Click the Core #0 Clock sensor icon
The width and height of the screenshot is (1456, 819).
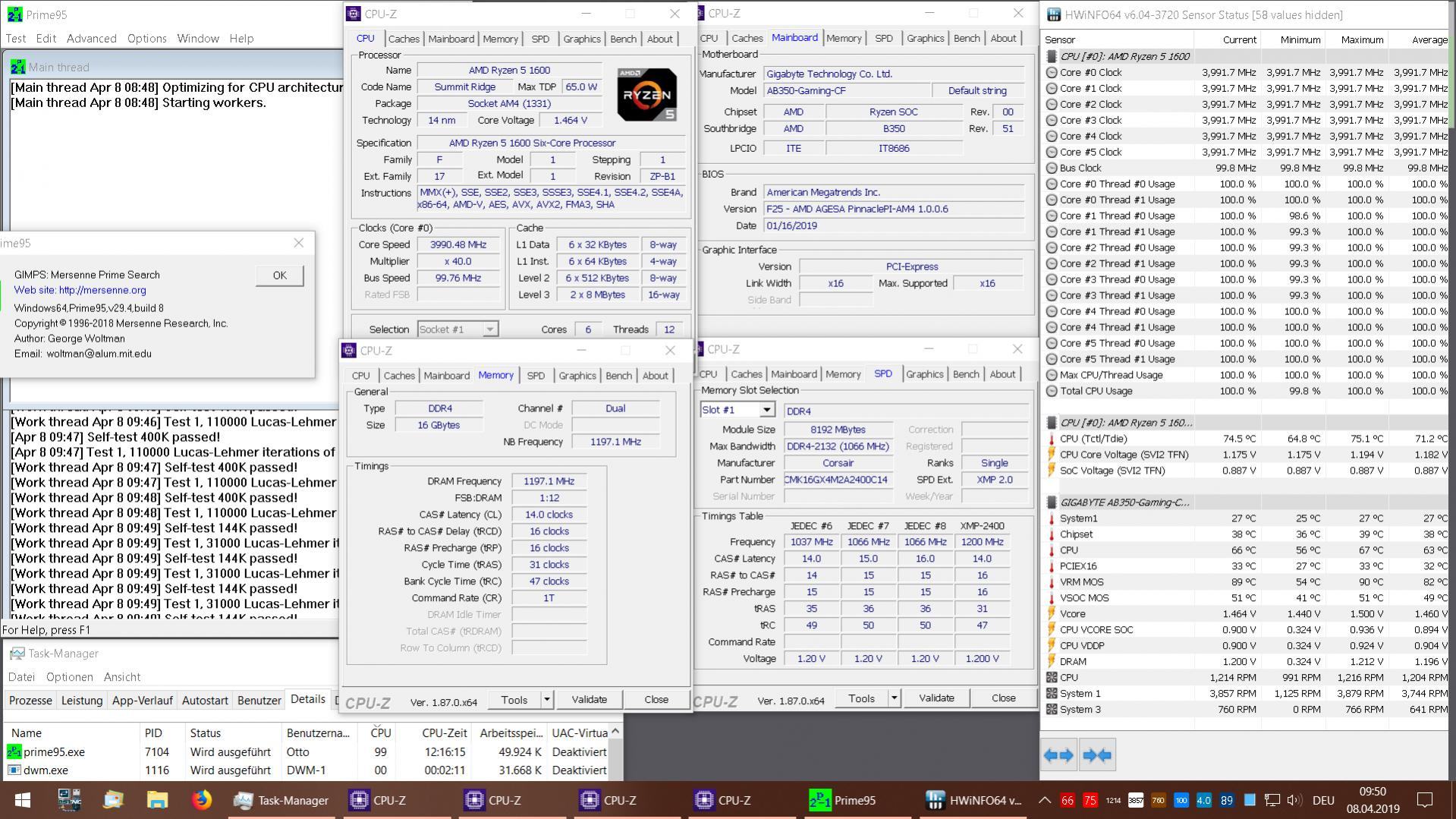[x=1052, y=73]
